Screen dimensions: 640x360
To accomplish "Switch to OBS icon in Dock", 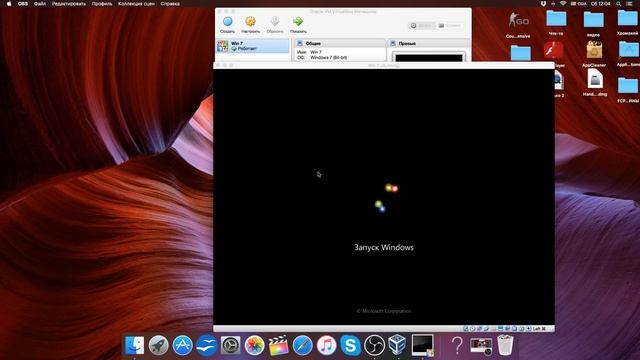I will [x=374, y=345].
